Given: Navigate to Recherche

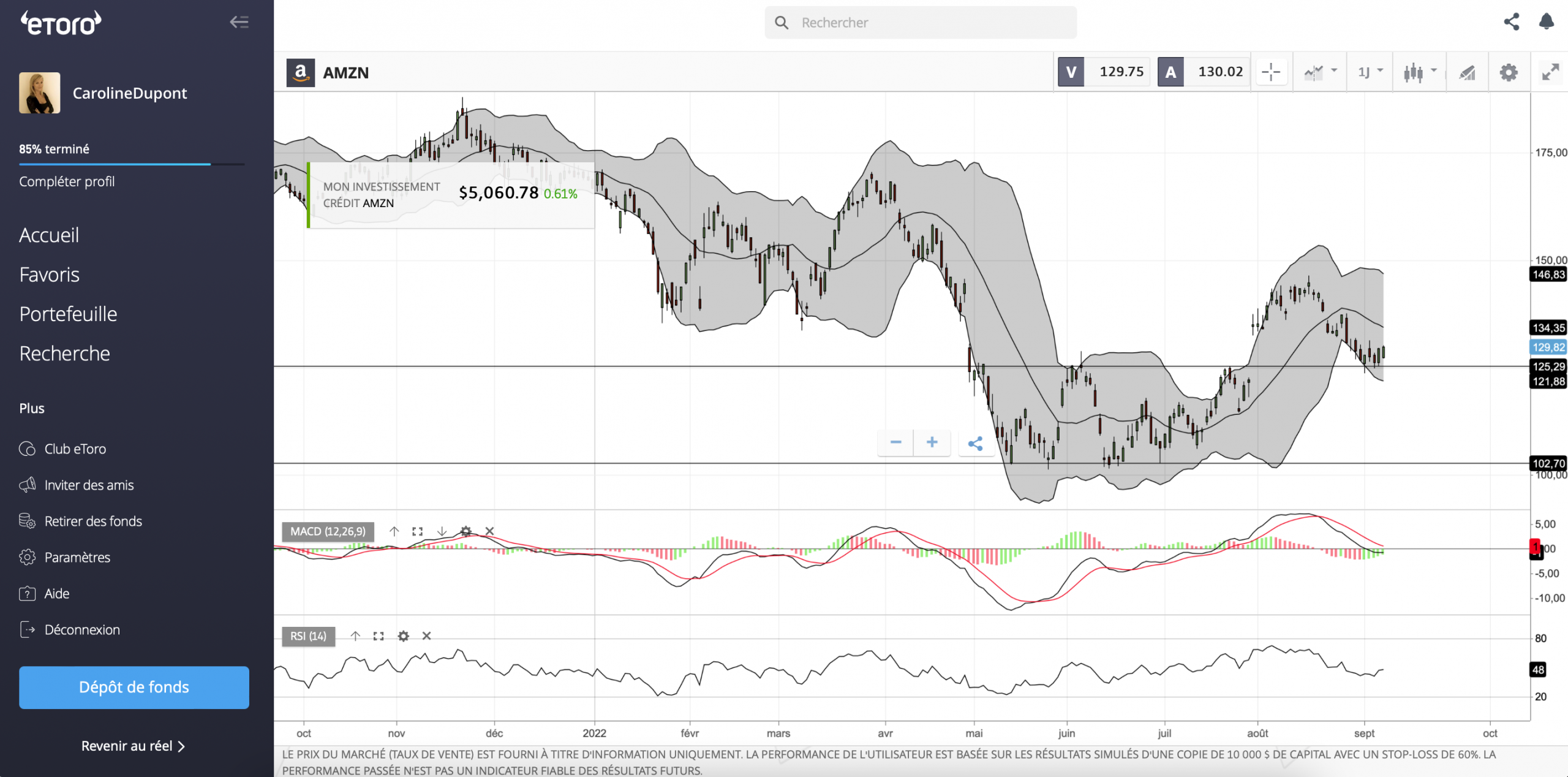Looking at the screenshot, I should 65,354.
